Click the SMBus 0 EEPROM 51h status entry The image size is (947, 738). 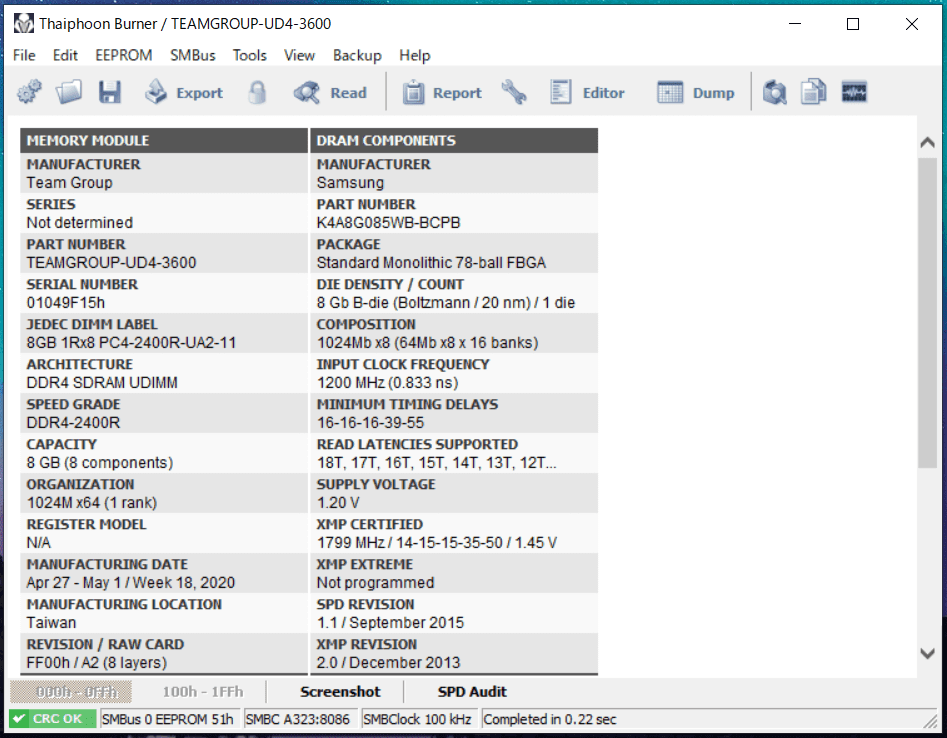168,719
